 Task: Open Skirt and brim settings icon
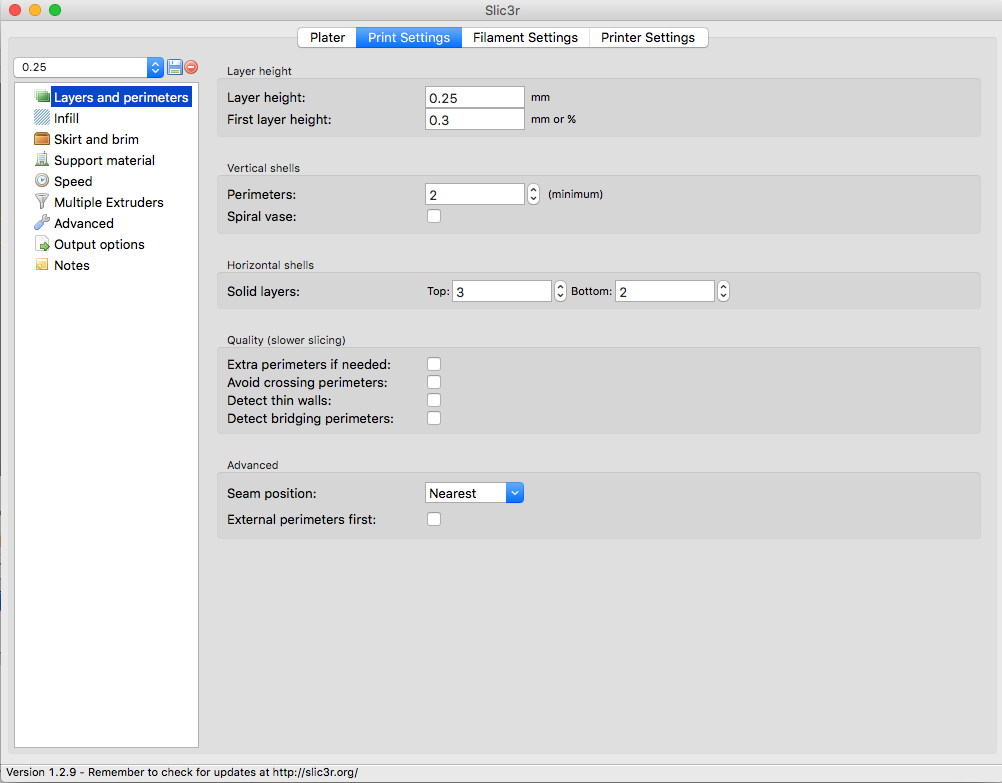(42, 139)
